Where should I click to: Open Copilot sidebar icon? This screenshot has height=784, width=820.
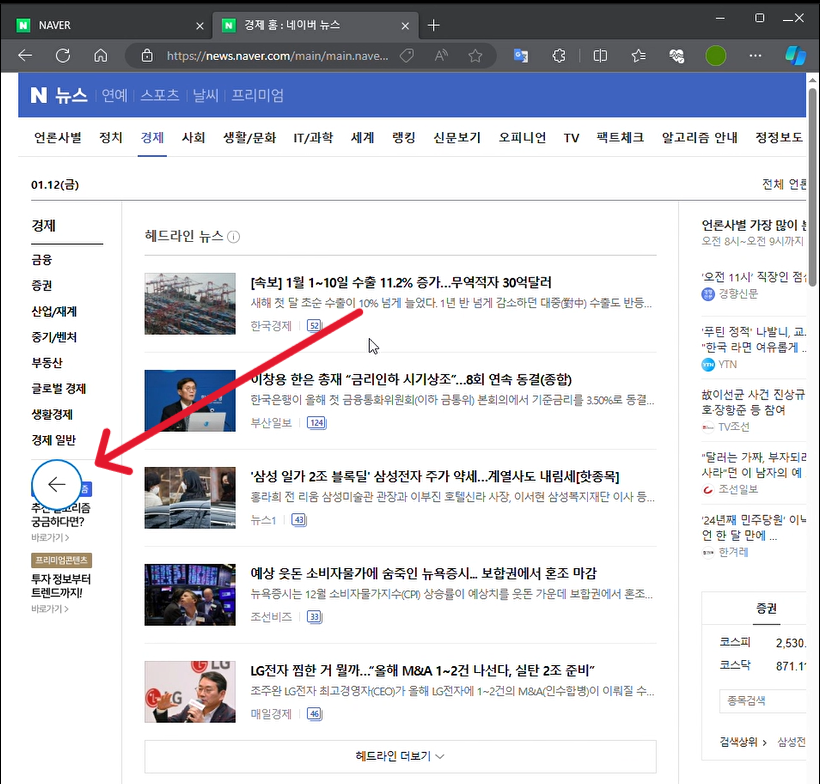[795, 55]
